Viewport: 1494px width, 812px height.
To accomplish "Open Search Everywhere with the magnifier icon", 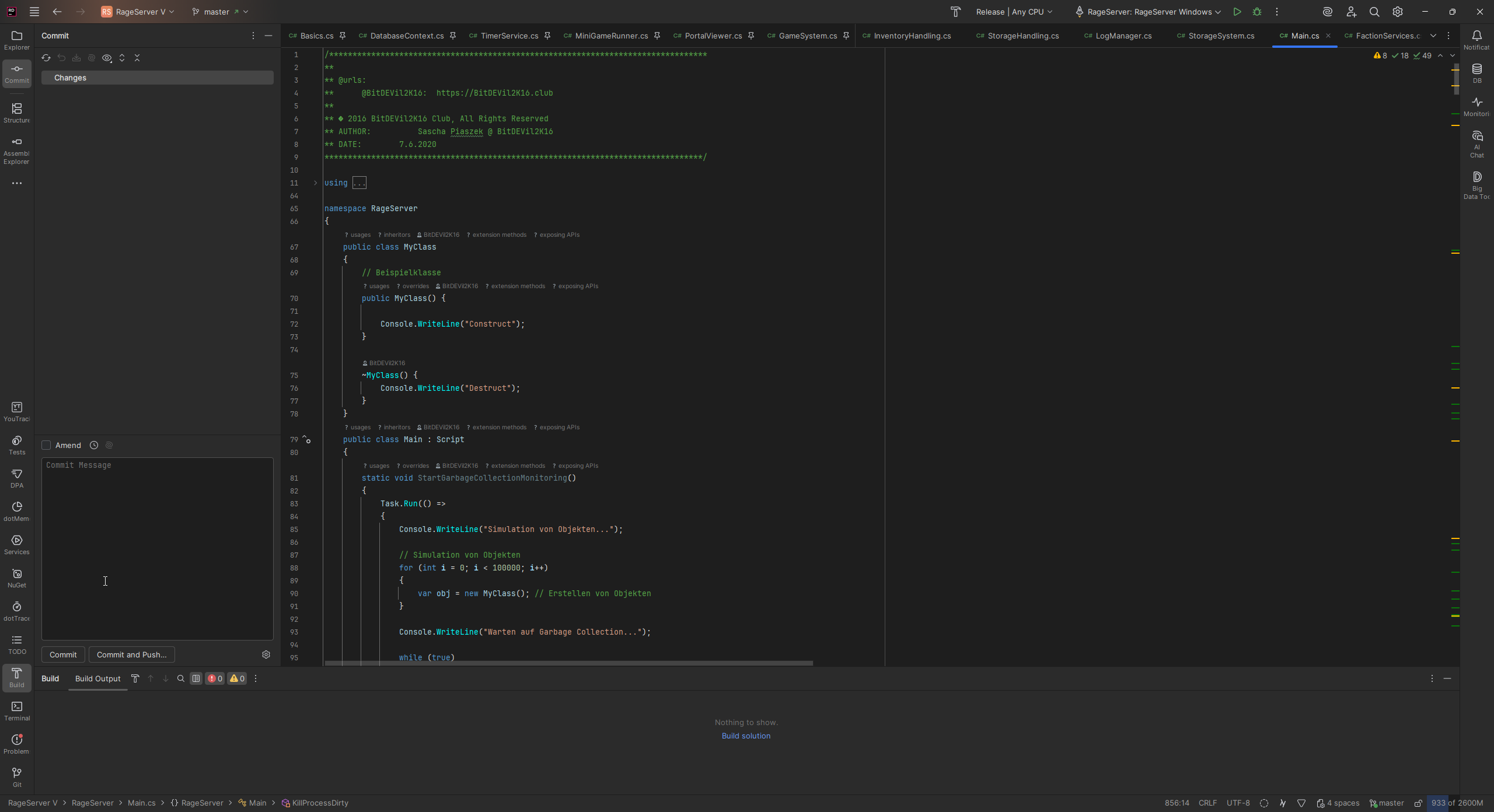I will [x=1374, y=12].
